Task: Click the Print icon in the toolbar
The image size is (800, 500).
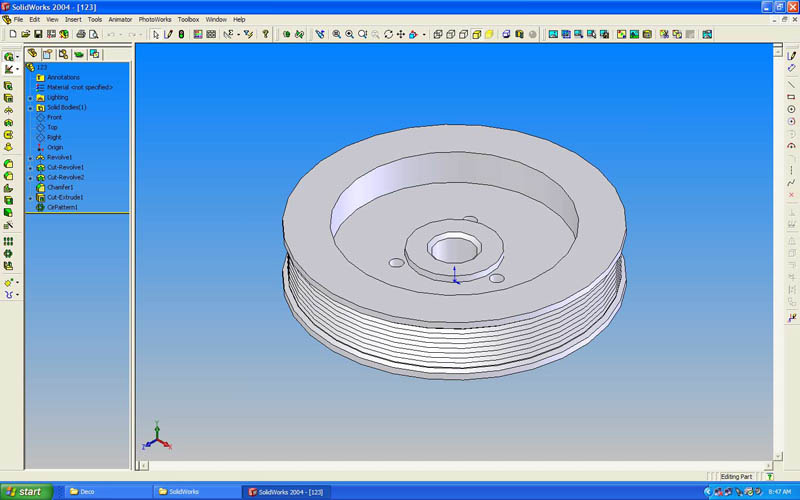Action: (x=81, y=34)
